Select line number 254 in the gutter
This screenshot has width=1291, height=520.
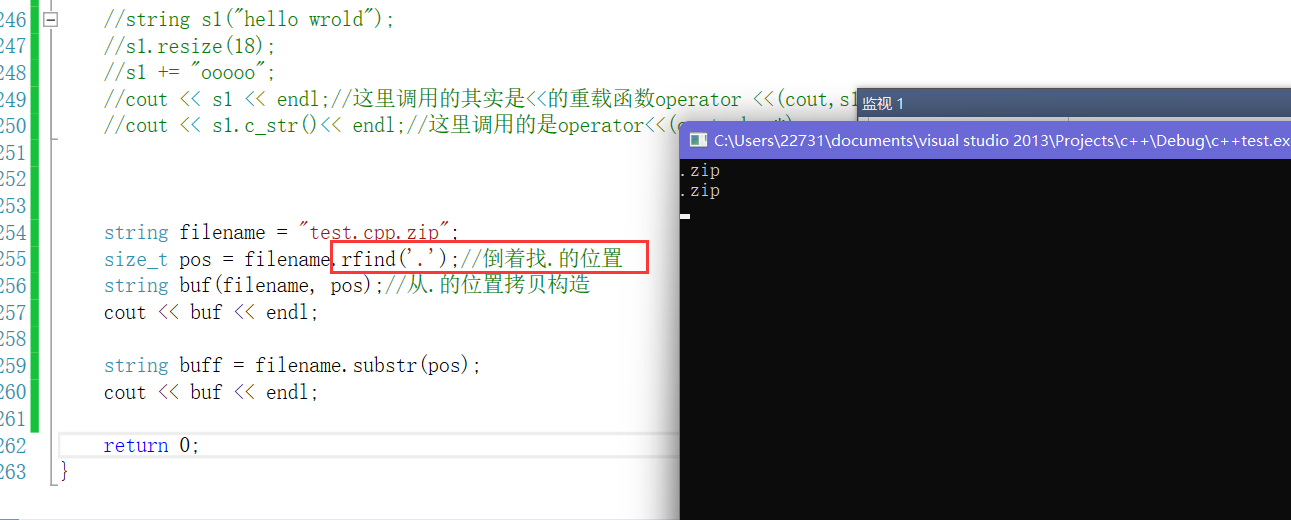pos(13,233)
